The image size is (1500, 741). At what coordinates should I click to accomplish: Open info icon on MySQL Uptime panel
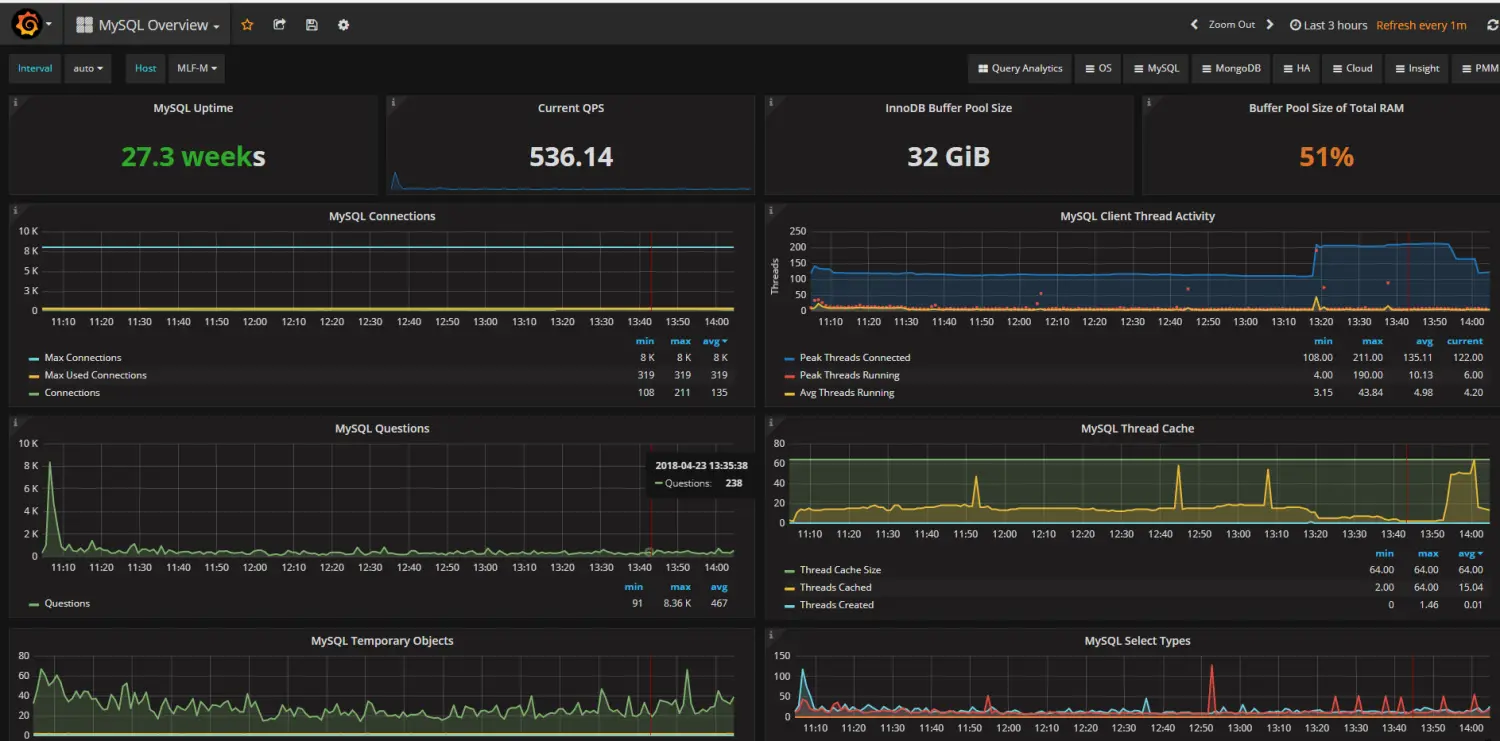coord(16,102)
